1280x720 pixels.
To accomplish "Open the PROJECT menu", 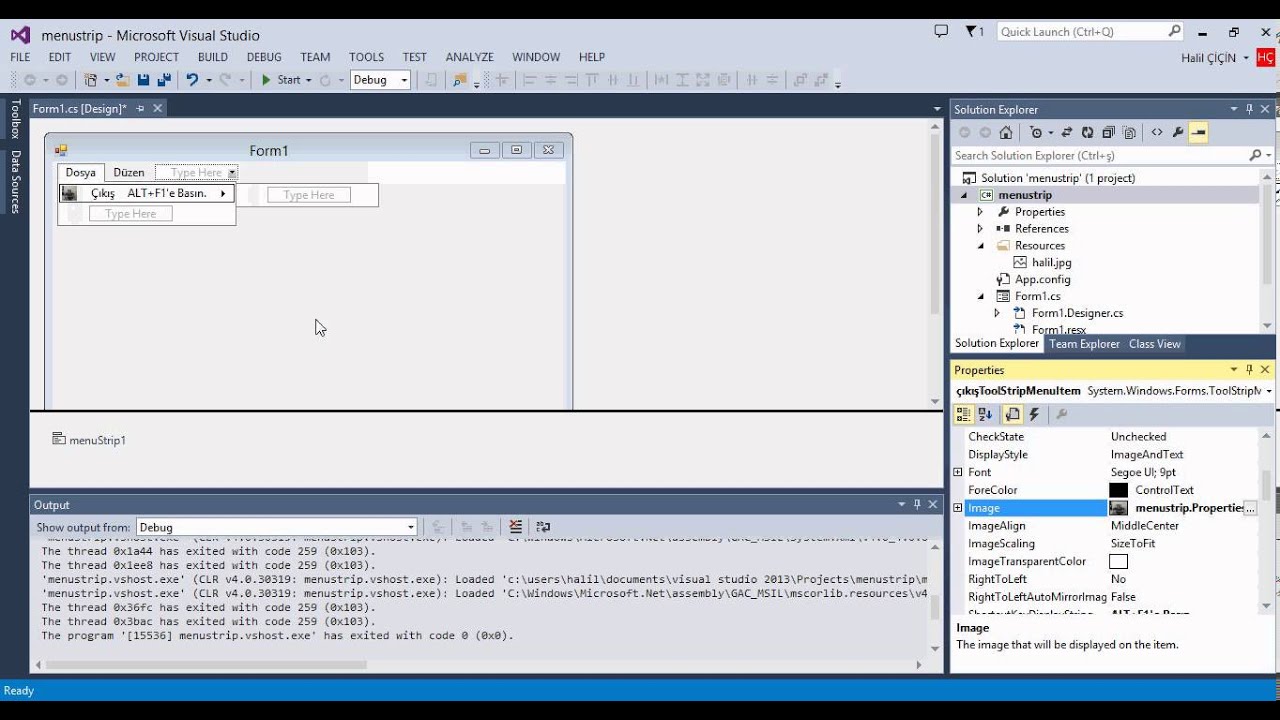I will tap(156, 57).
